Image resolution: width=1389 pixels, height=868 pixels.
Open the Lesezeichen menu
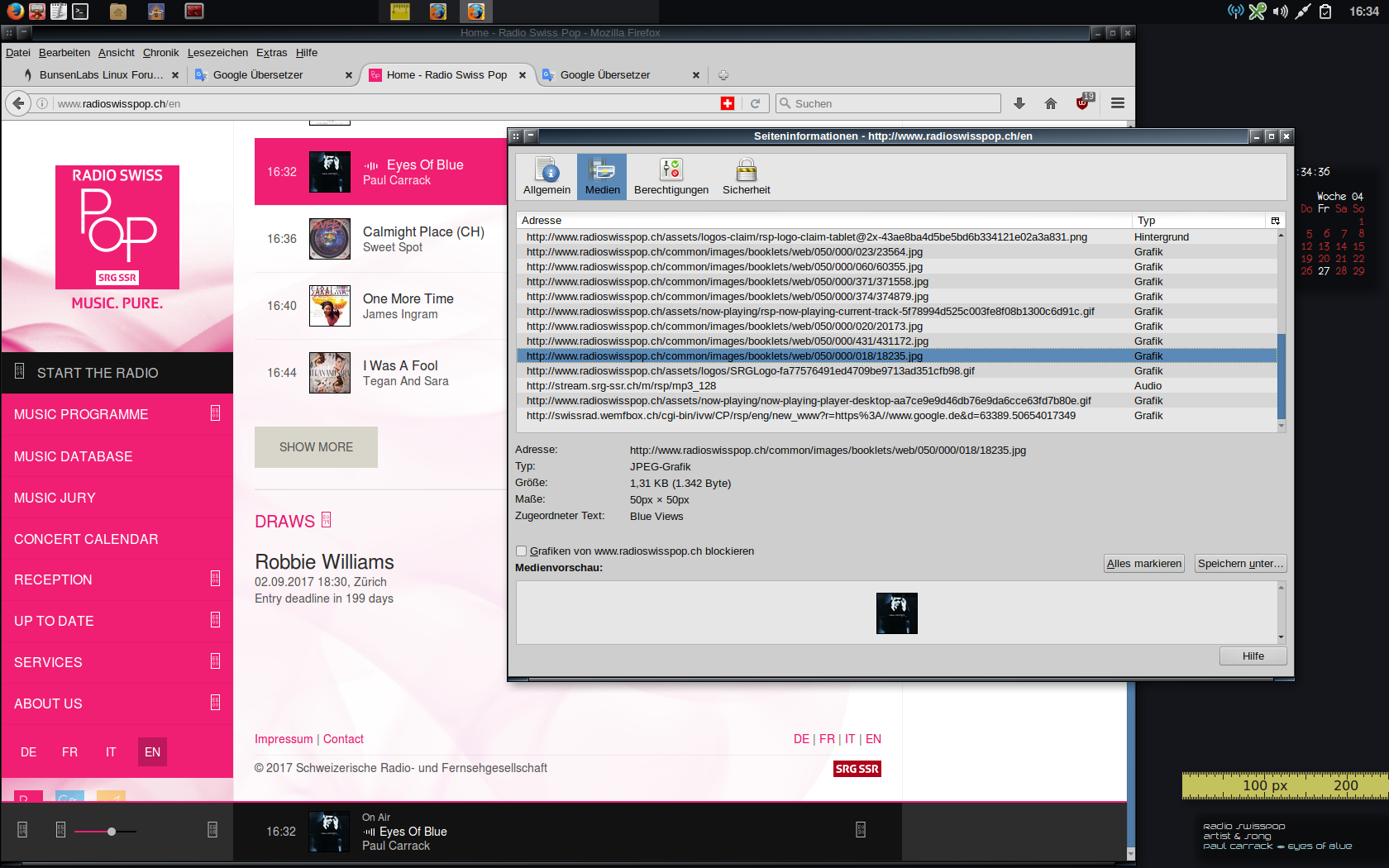coord(217,52)
